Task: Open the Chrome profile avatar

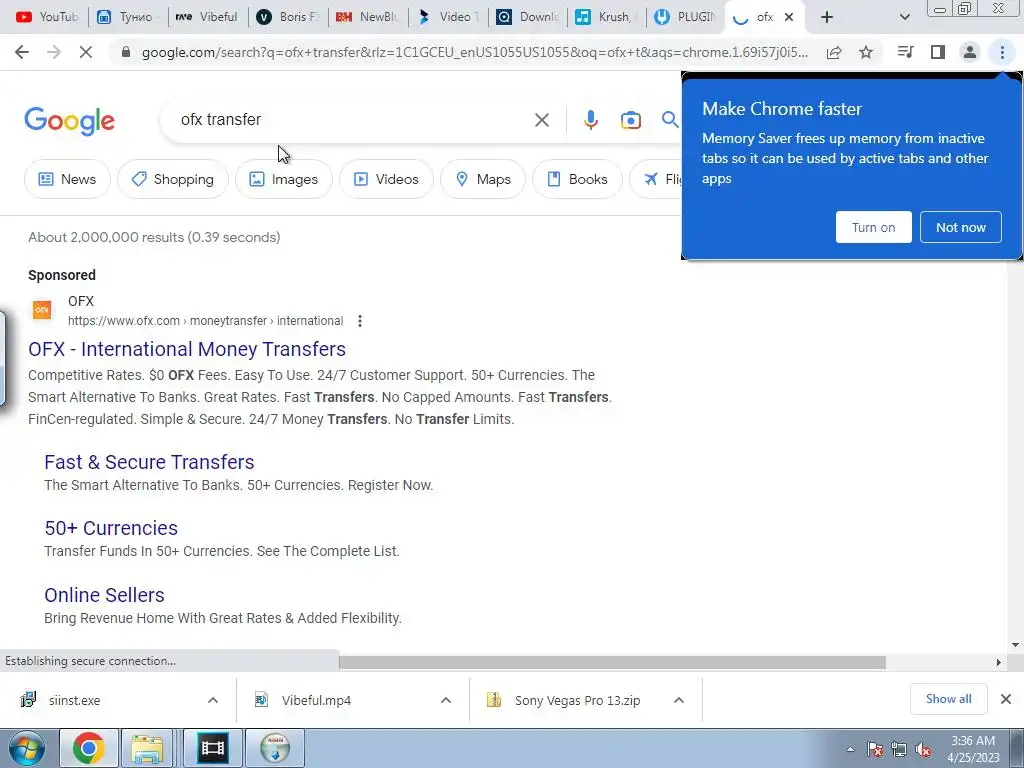Action: 970,52
